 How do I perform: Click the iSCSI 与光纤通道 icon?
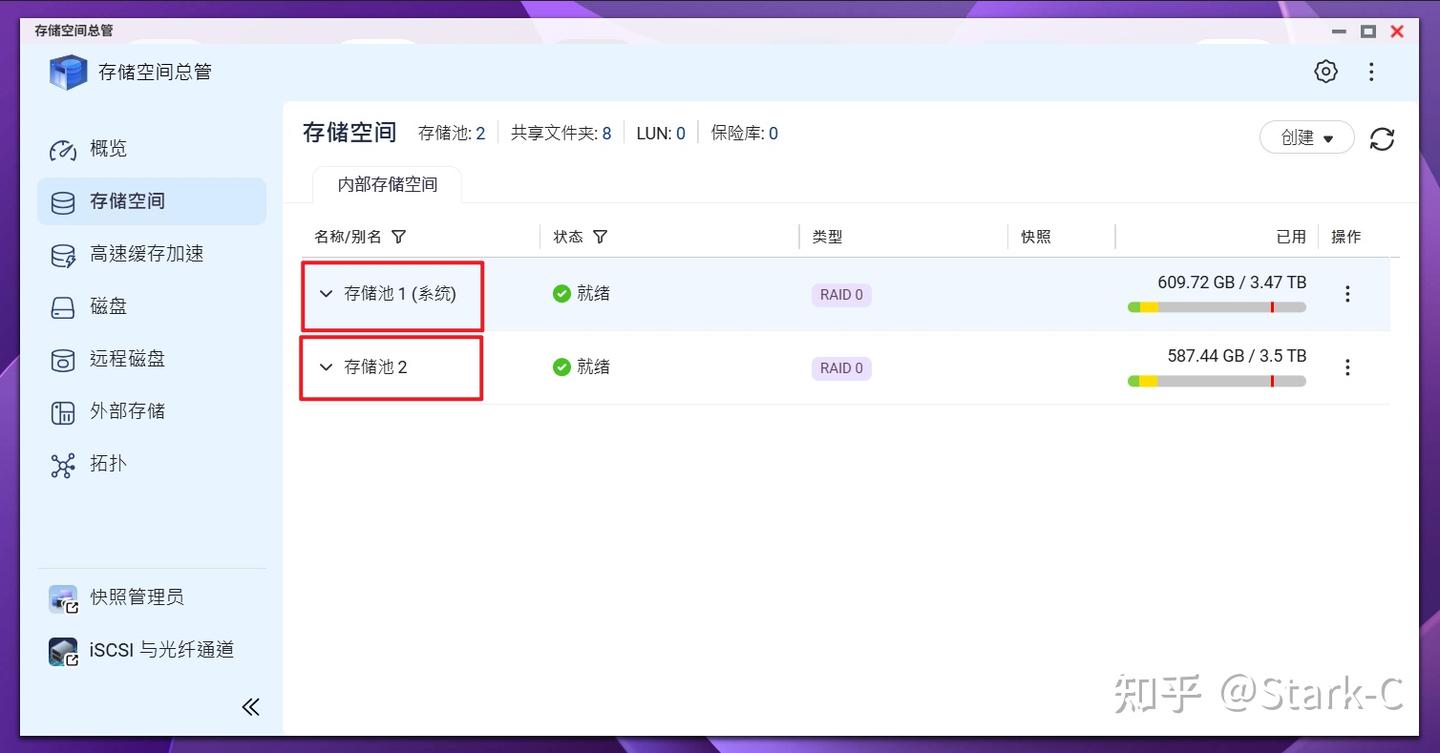(x=63, y=652)
